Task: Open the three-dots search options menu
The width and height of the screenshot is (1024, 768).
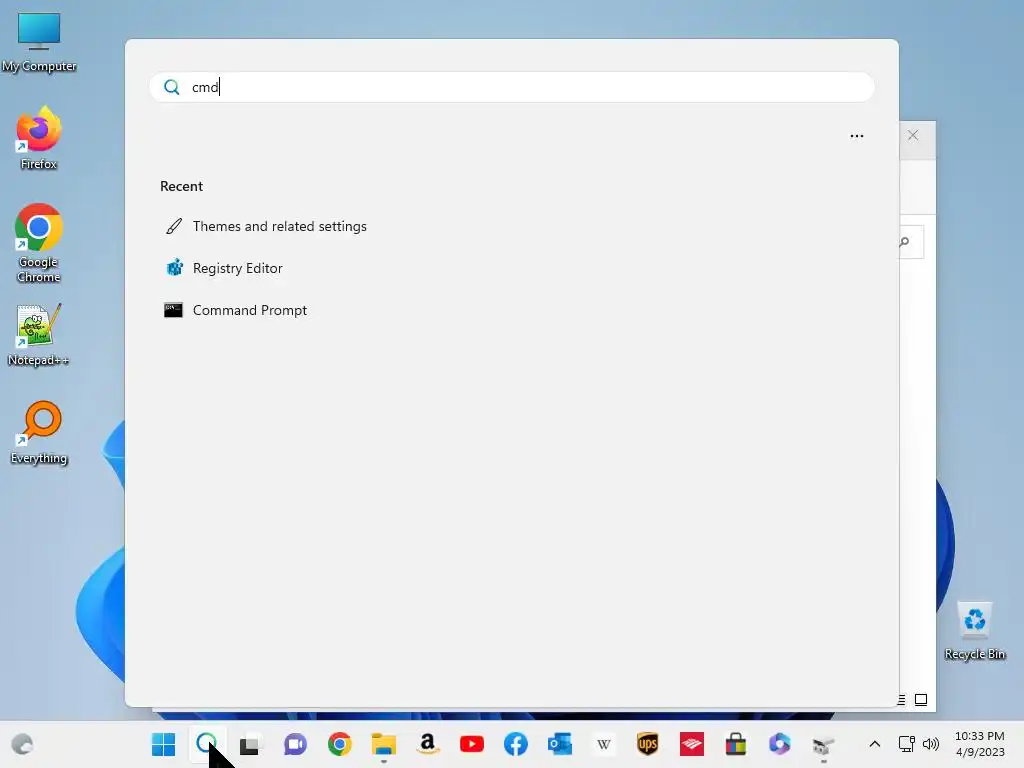Action: click(x=856, y=136)
